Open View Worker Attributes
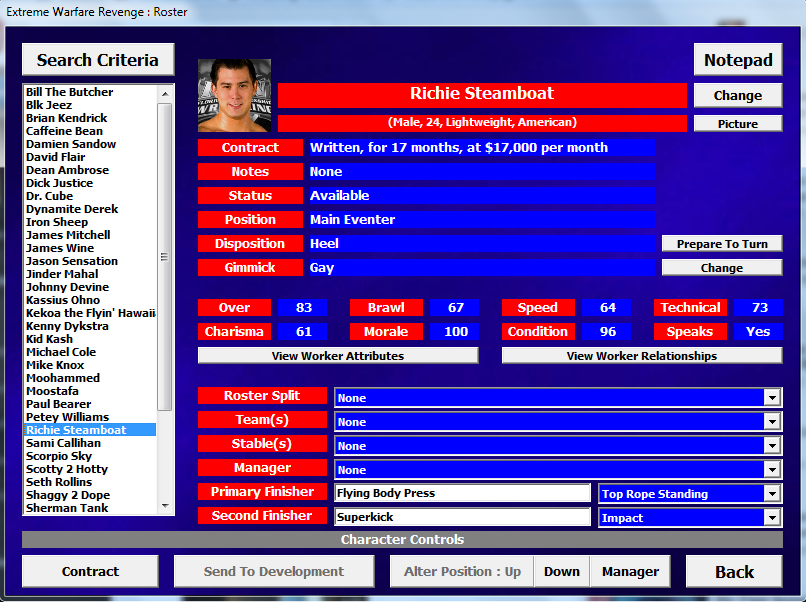 (338, 356)
